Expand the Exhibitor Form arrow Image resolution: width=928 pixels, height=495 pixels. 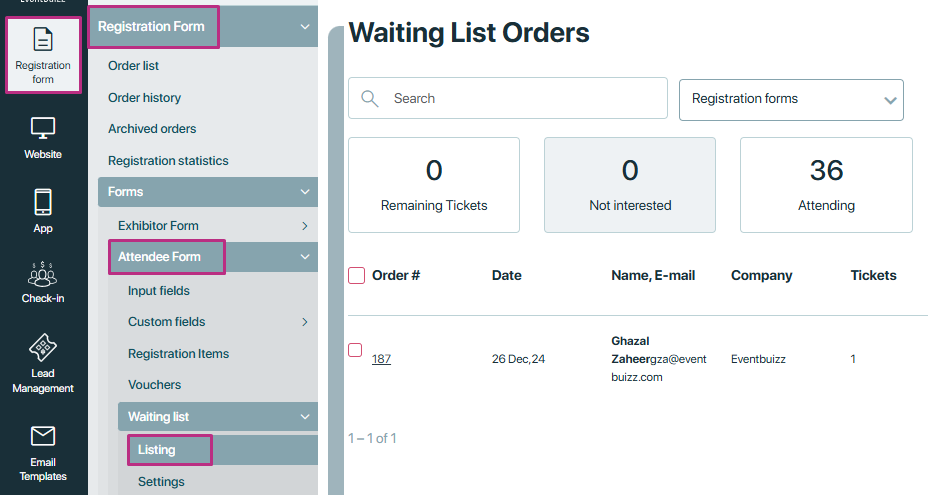[305, 226]
